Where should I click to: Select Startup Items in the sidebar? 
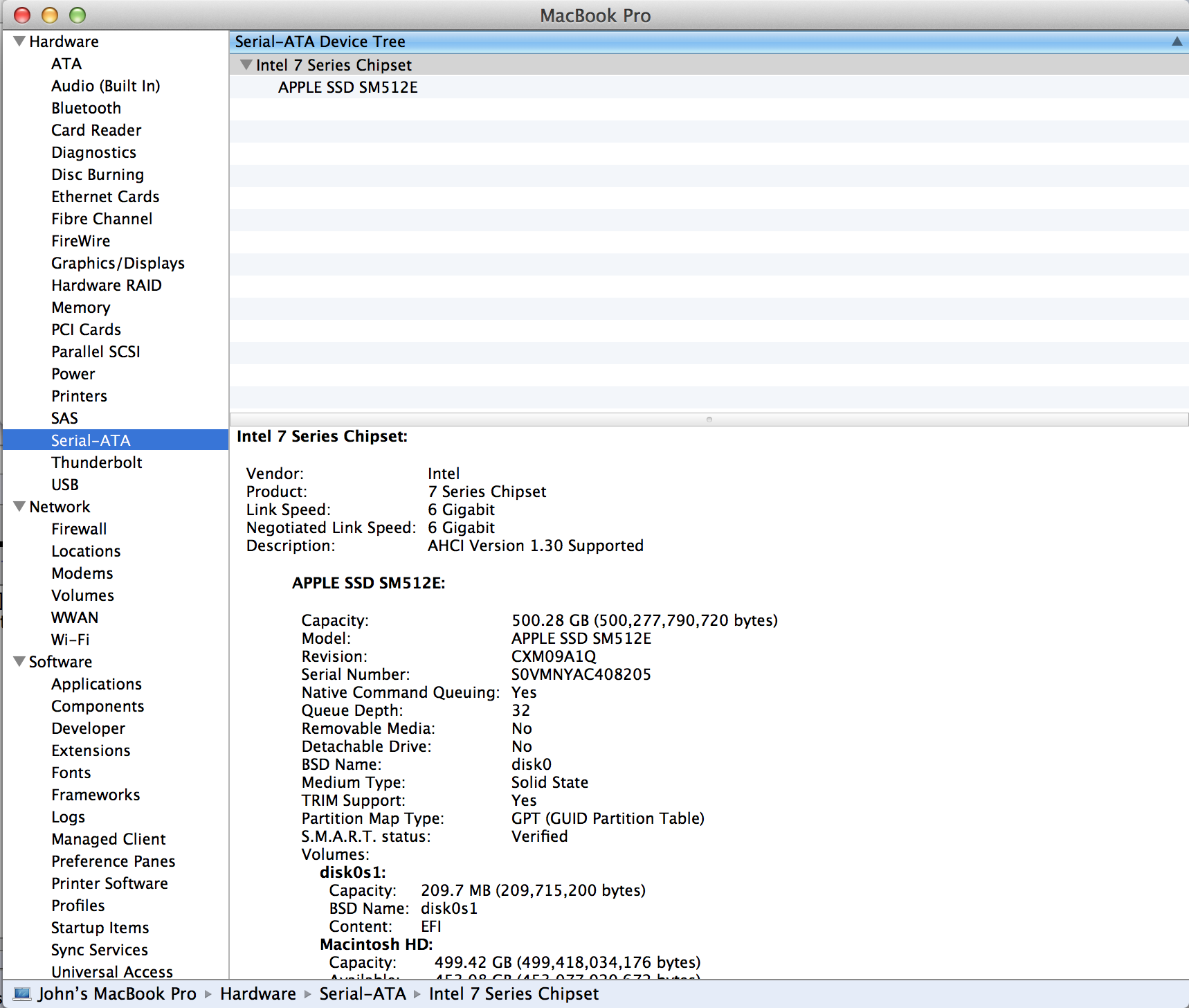(100, 928)
